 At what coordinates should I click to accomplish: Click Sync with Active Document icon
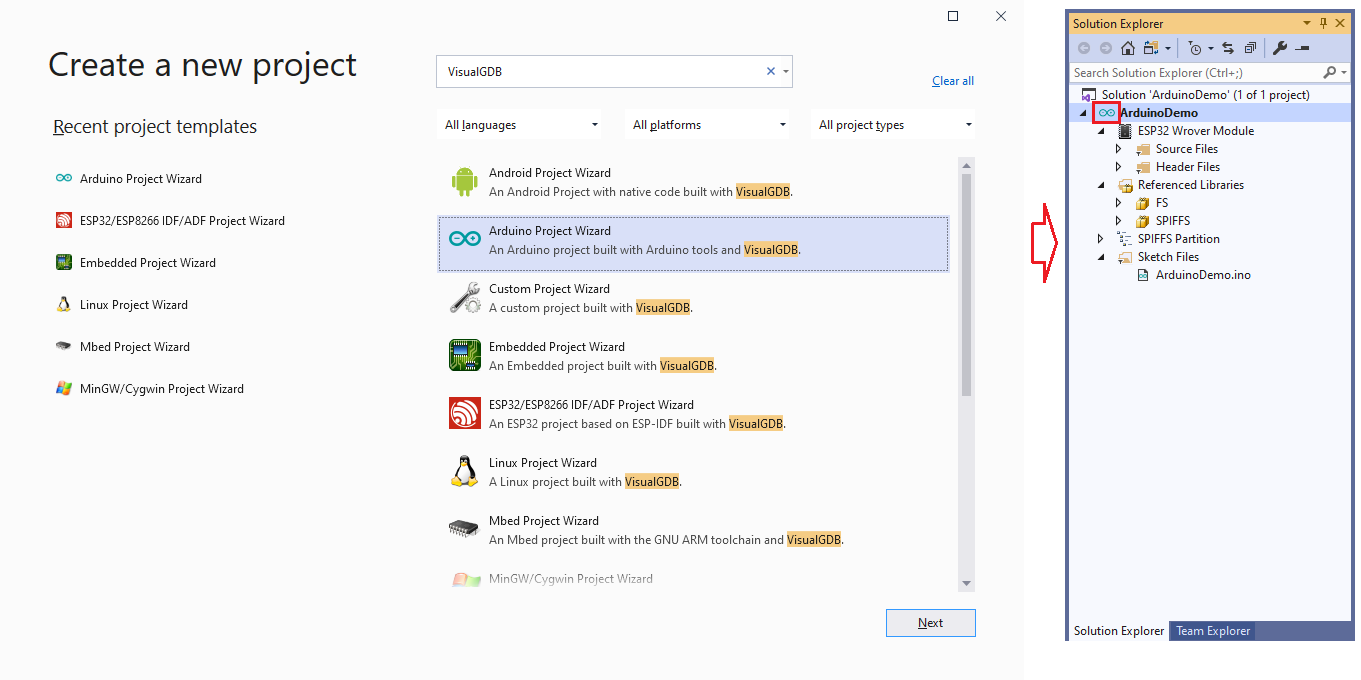[1228, 48]
